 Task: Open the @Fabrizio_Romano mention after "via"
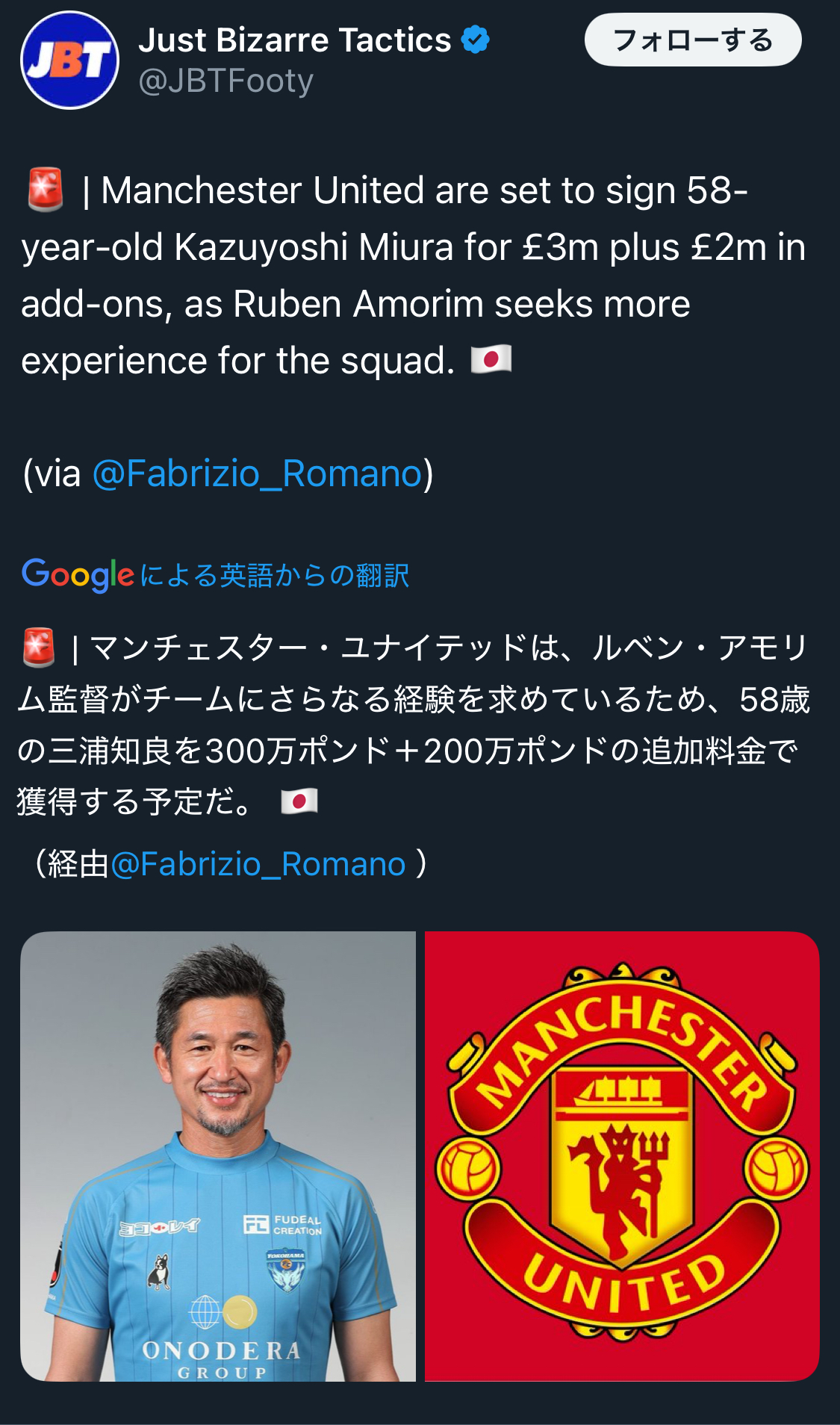click(x=258, y=474)
